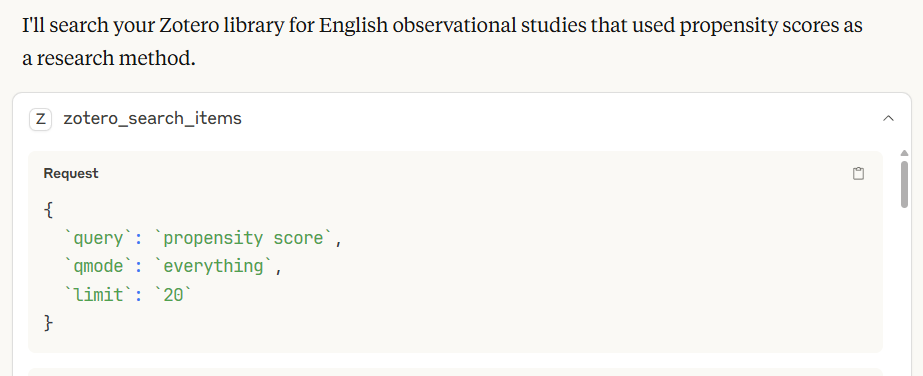
Task: Collapse the zotero_search_items panel chevron
Action: [888, 119]
